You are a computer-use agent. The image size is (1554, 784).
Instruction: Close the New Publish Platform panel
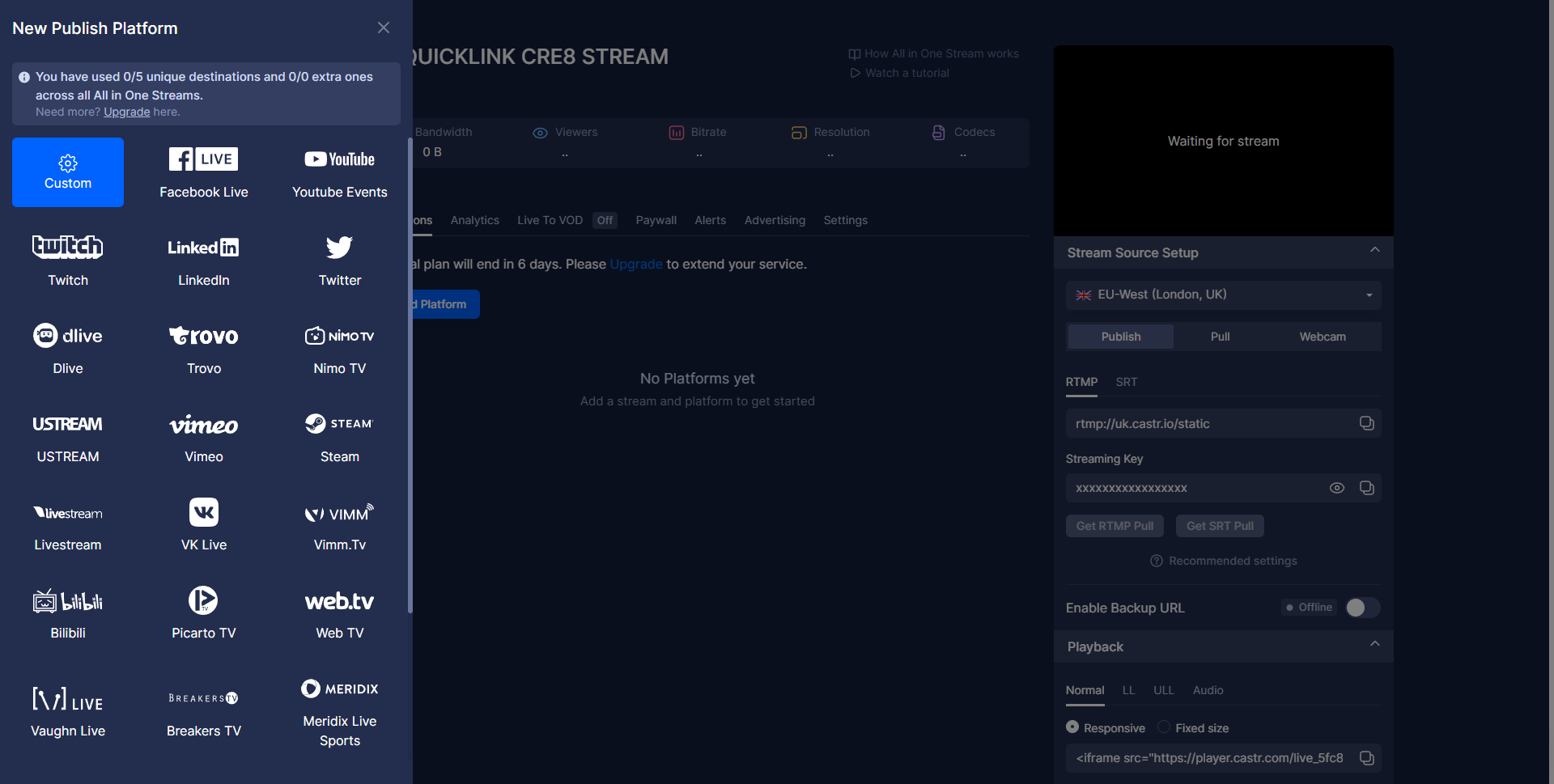[x=384, y=28]
